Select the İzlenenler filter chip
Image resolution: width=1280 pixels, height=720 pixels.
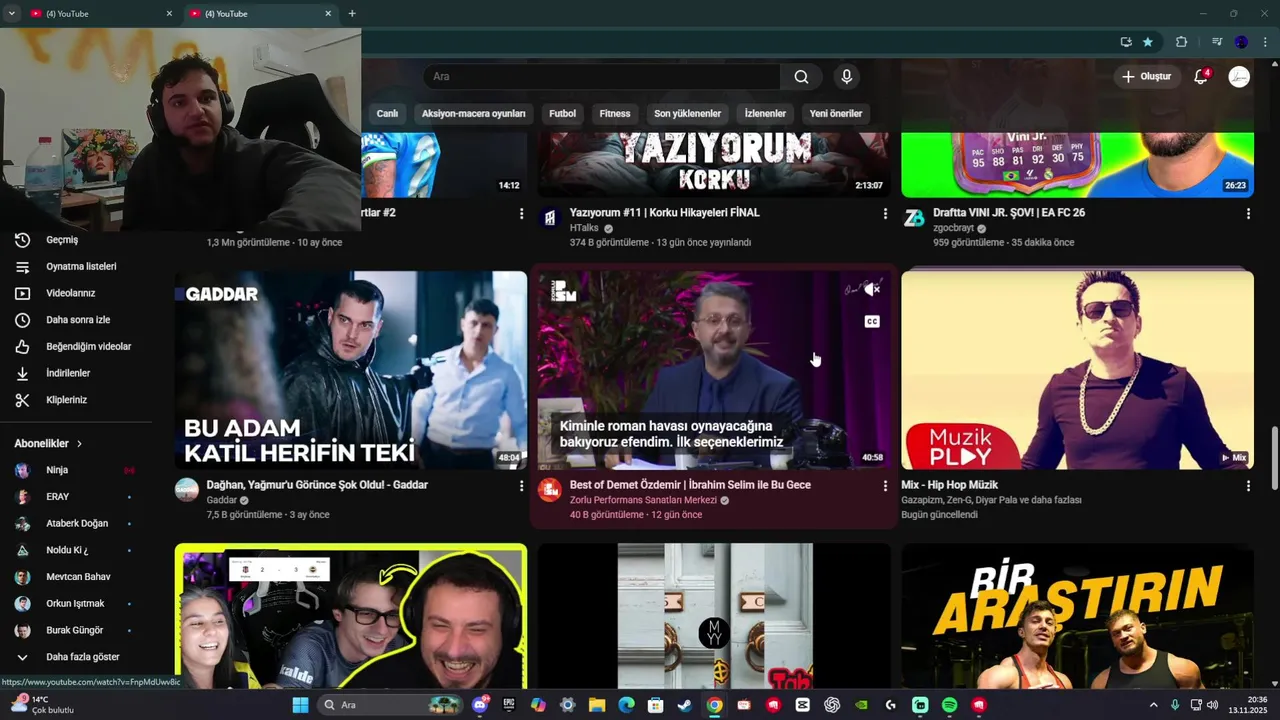[765, 114]
